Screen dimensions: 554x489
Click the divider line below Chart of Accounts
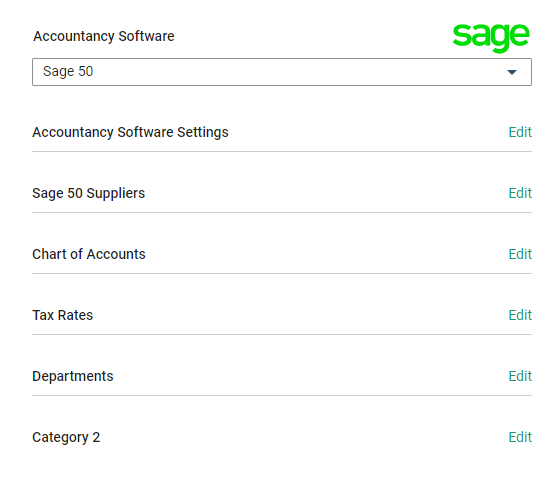(x=282, y=273)
